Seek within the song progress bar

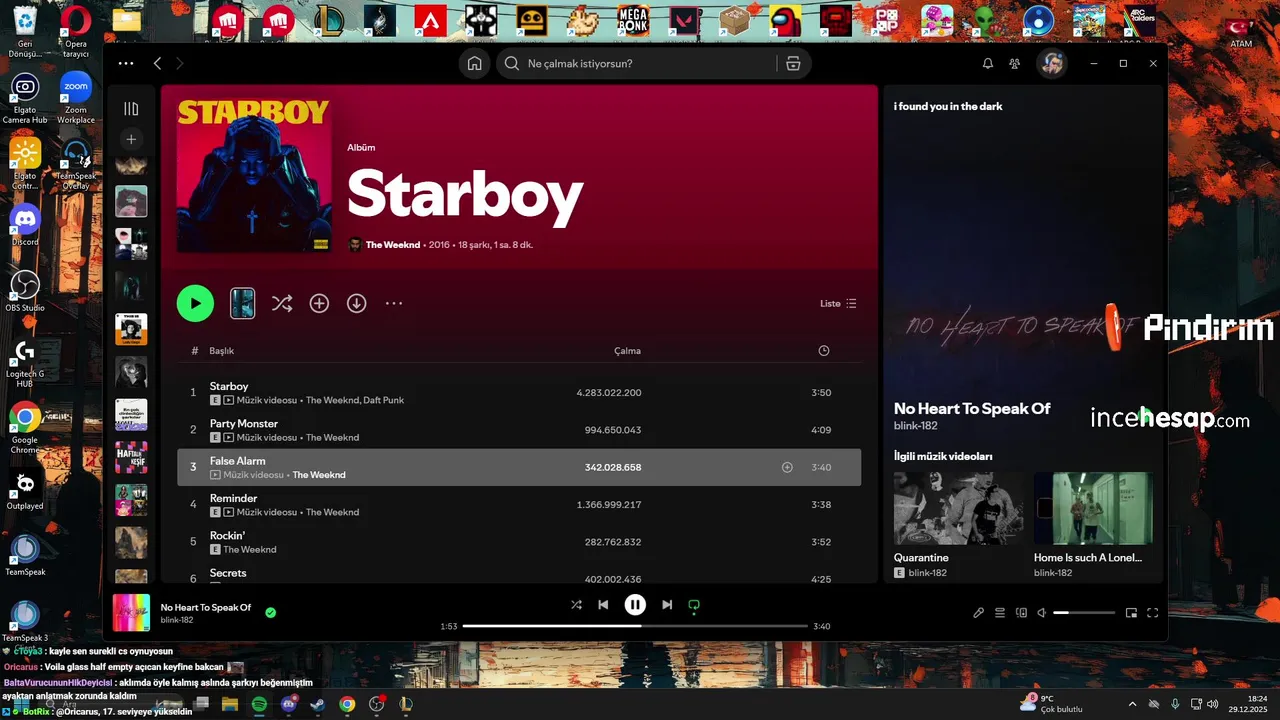[635, 626]
